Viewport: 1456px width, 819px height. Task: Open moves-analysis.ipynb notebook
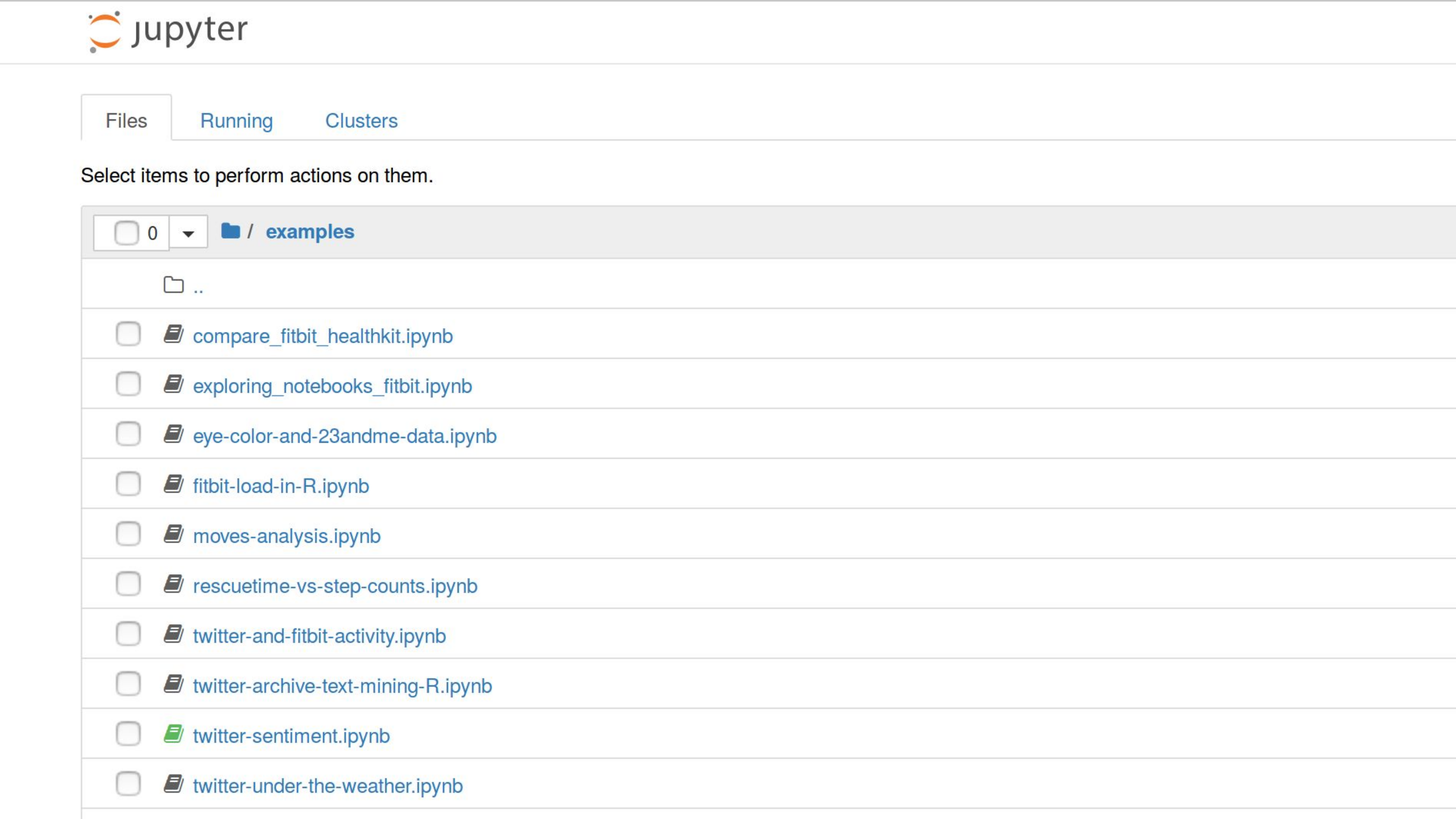pos(286,536)
